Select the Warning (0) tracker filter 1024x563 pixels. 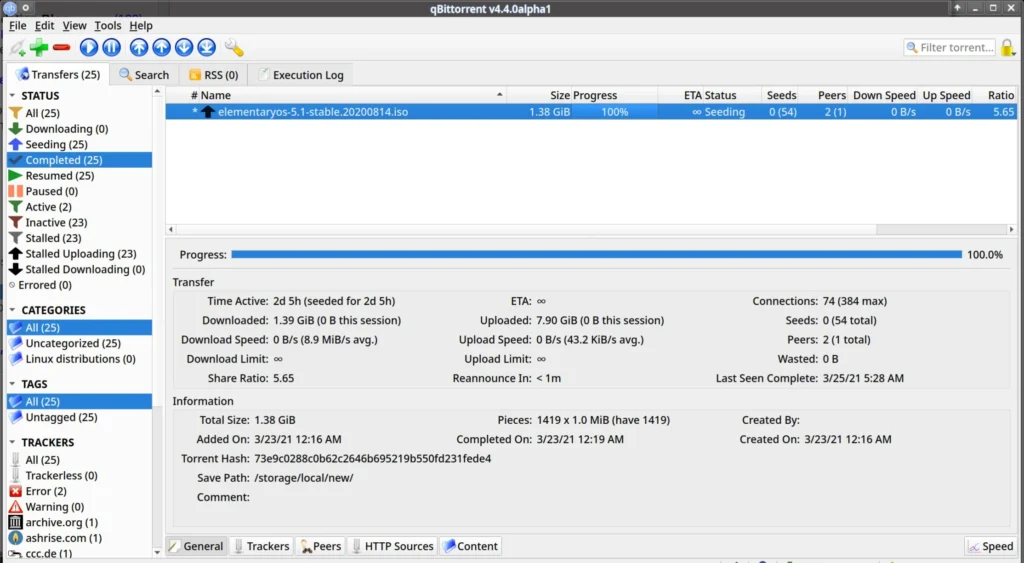(79, 507)
